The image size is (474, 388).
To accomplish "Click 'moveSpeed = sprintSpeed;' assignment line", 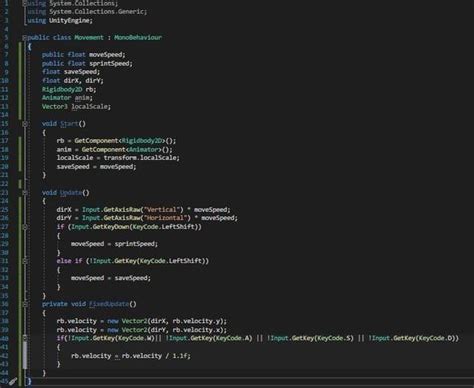I will 114,244.
